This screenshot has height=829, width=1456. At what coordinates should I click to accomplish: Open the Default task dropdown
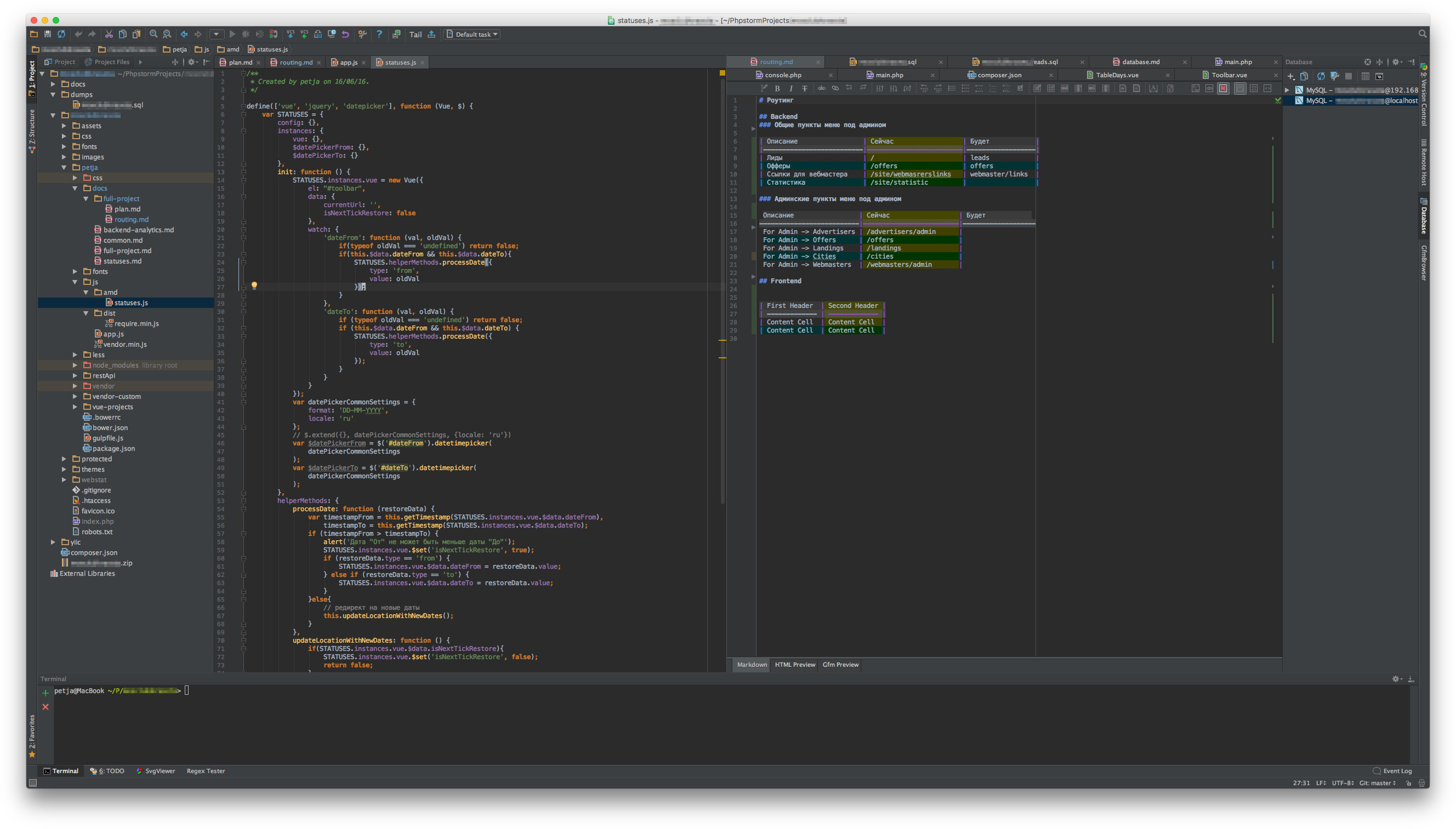(472, 34)
